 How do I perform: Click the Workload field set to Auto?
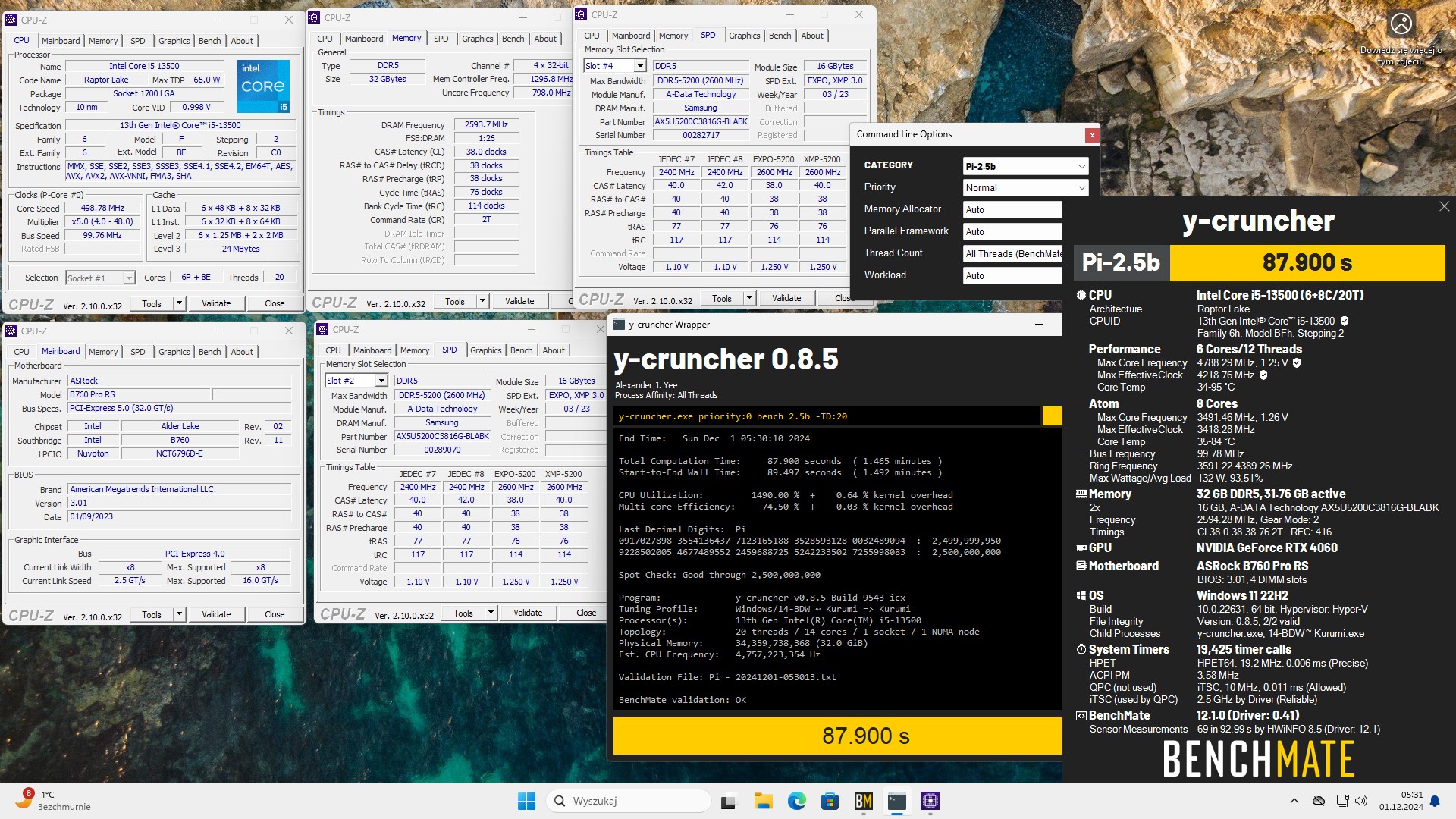coord(1012,276)
